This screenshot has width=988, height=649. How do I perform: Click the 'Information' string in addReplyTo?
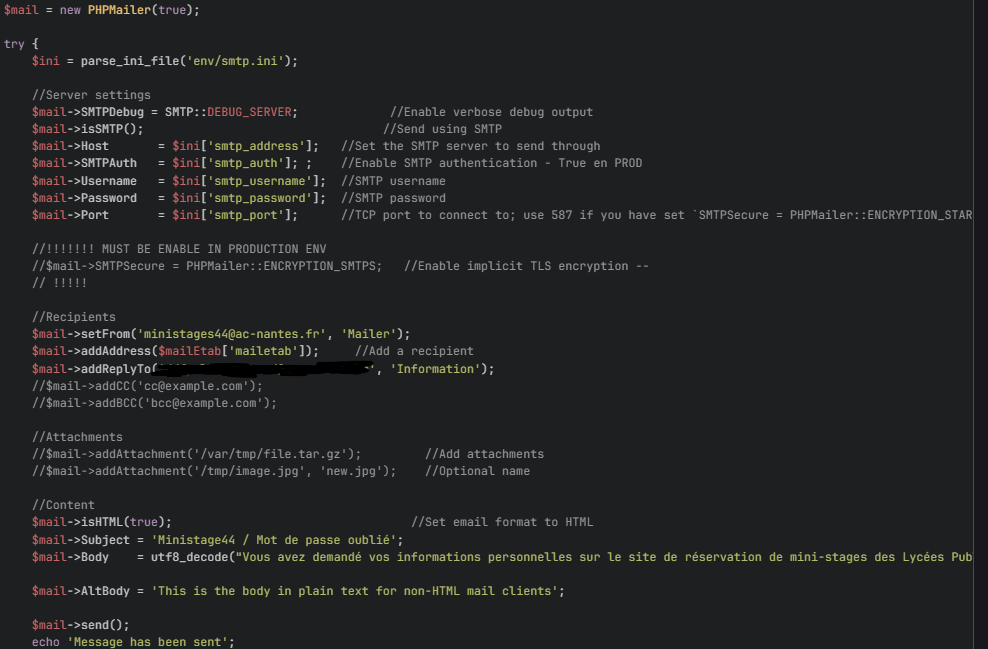[x=435, y=369]
